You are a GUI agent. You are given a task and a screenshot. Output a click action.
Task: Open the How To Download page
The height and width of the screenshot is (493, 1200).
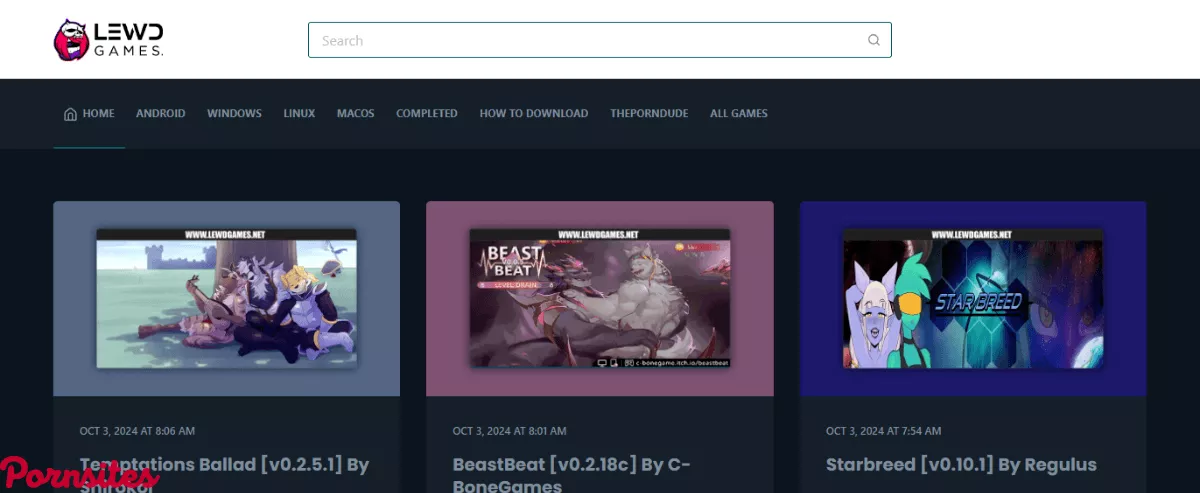(533, 114)
